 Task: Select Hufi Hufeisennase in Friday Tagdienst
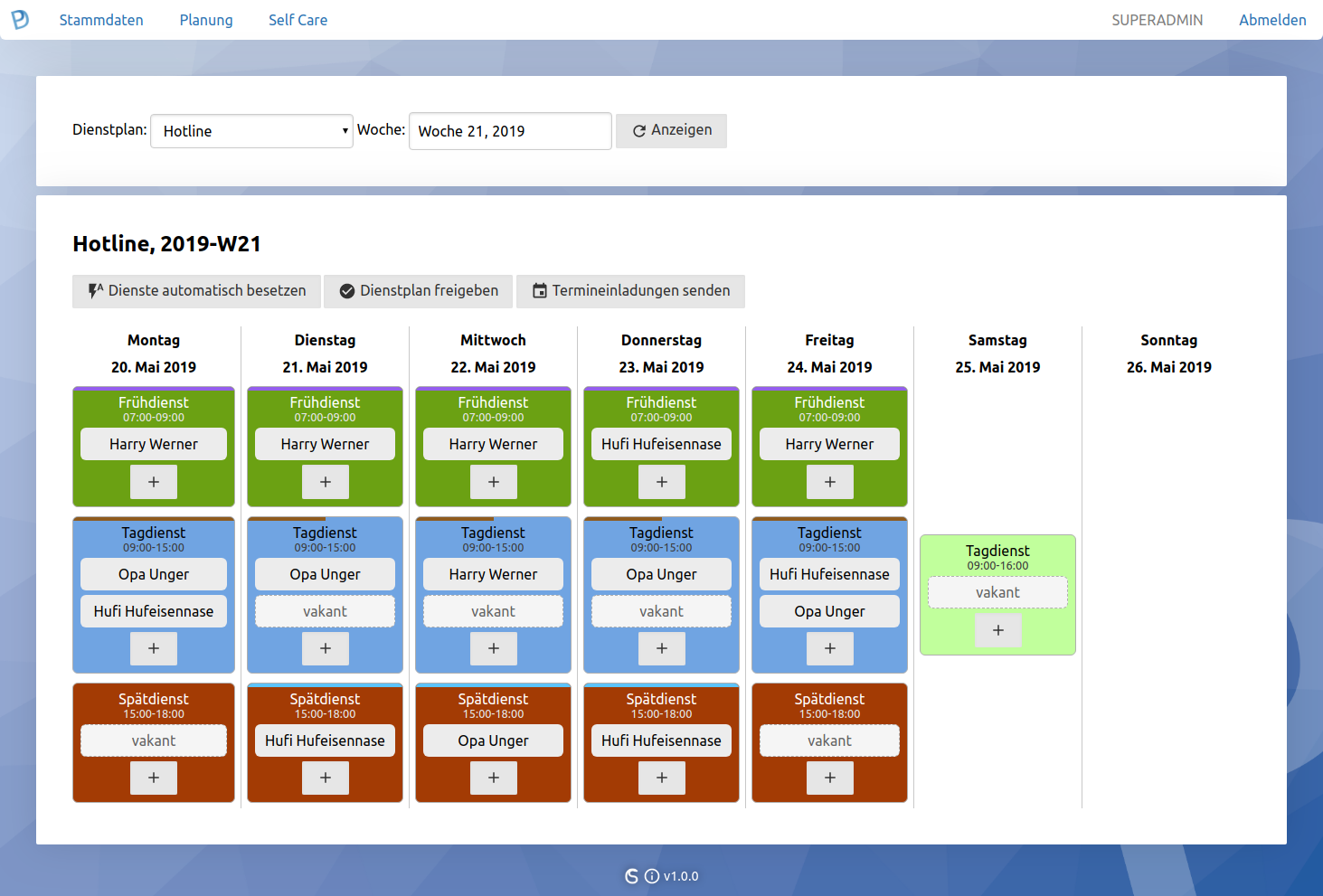click(x=830, y=574)
